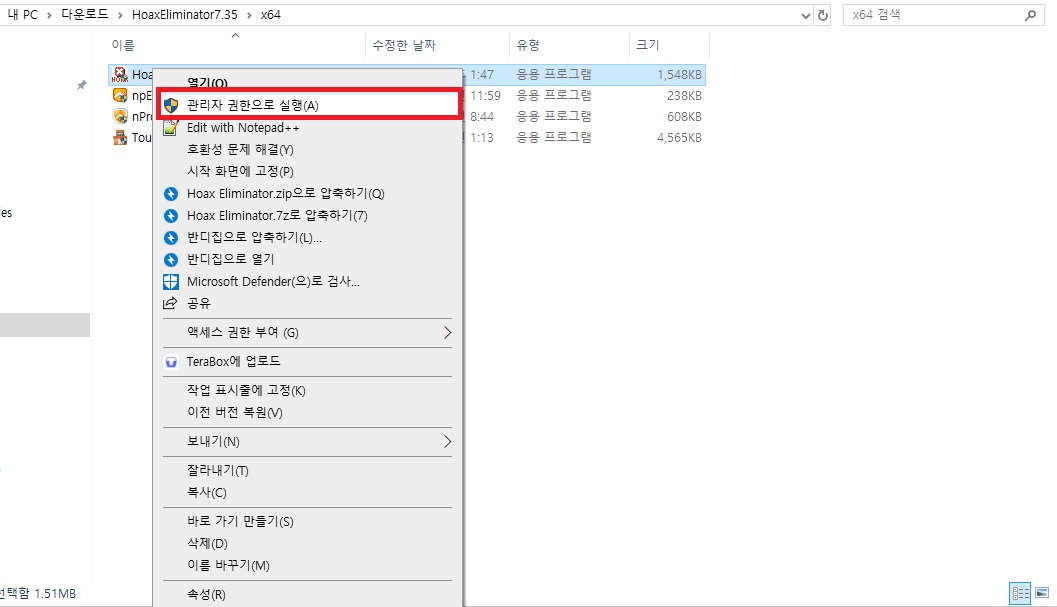
Task: Click the pin icon in the navigation pane
Action: coord(82,85)
